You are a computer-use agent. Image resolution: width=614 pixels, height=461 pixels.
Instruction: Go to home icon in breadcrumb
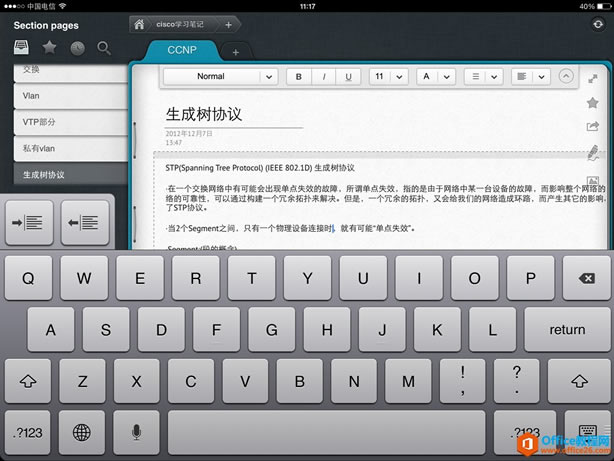click(139, 25)
